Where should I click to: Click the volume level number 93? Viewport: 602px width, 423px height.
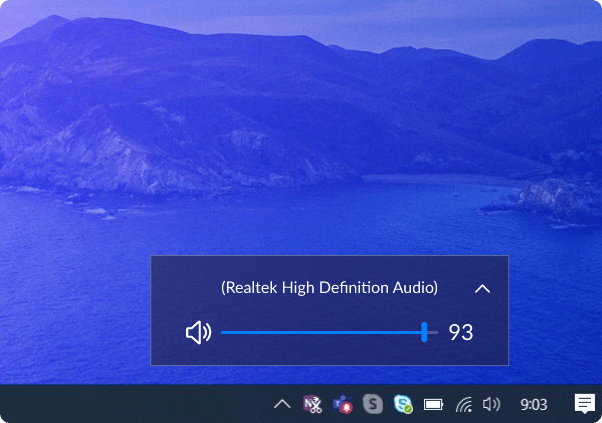coord(460,333)
